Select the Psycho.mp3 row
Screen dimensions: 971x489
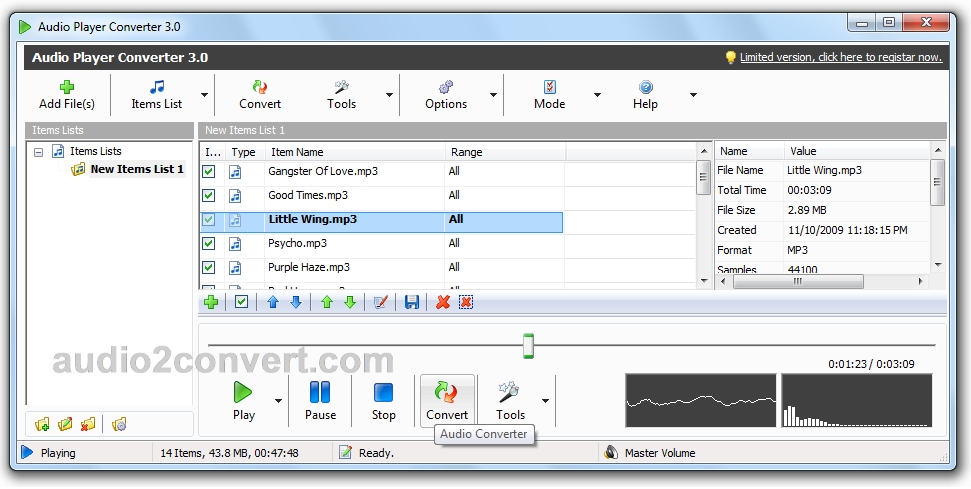[381, 244]
